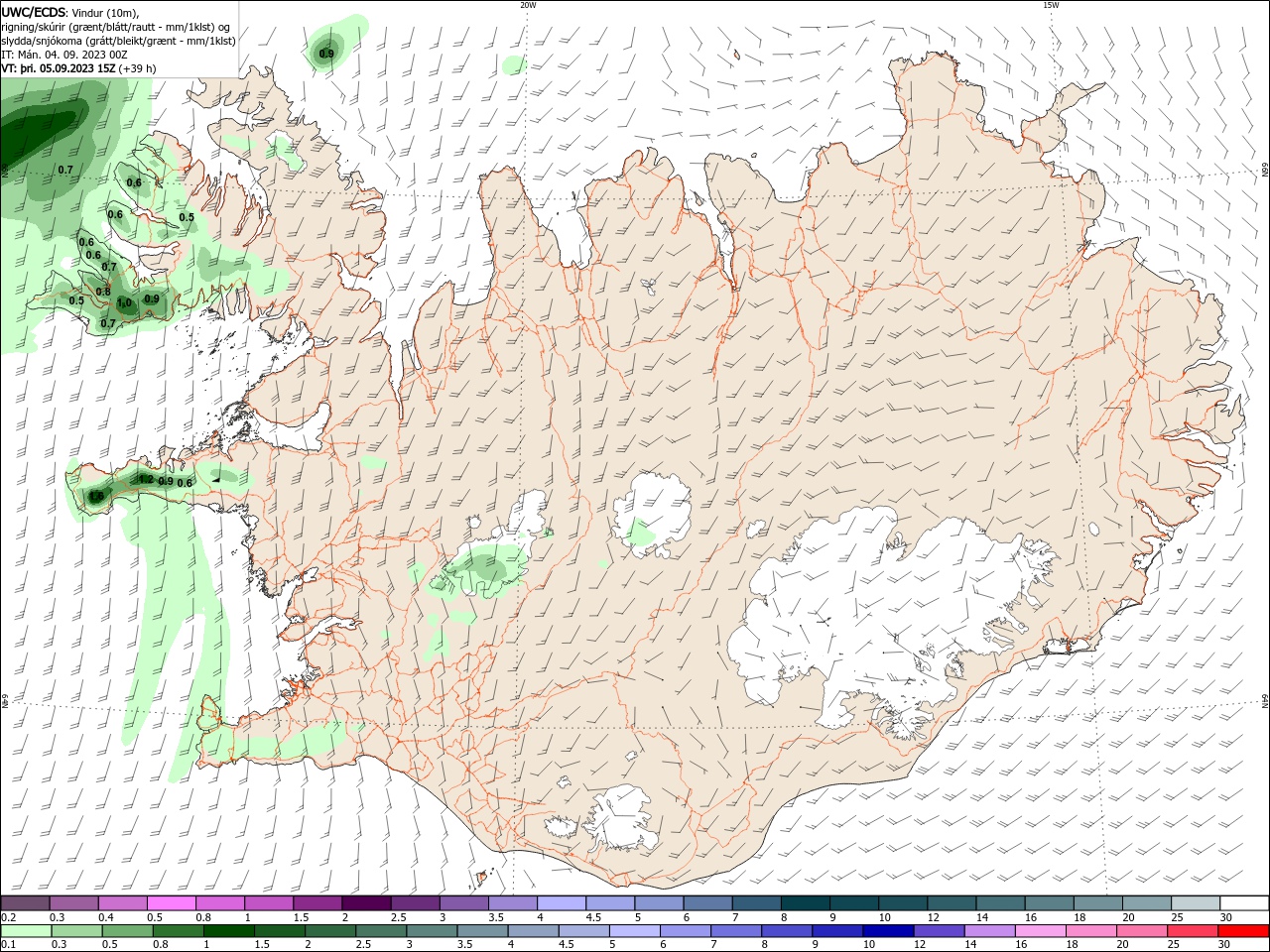Image resolution: width=1270 pixels, height=952 pixels.
Task: Click the green rain patch over Langjökull
Action: [x=483, y=567]
